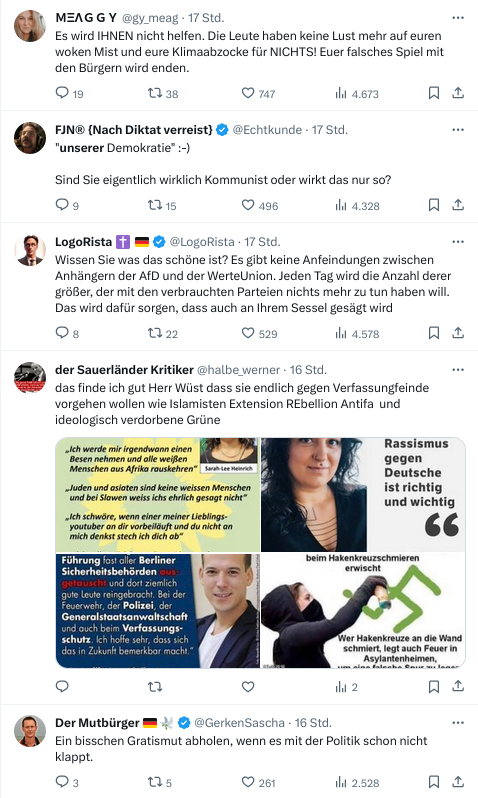This screenshot has width=478, height=798.
Task: Bookmark the LogoRista tweet
Action: click(x=434, y=333)
